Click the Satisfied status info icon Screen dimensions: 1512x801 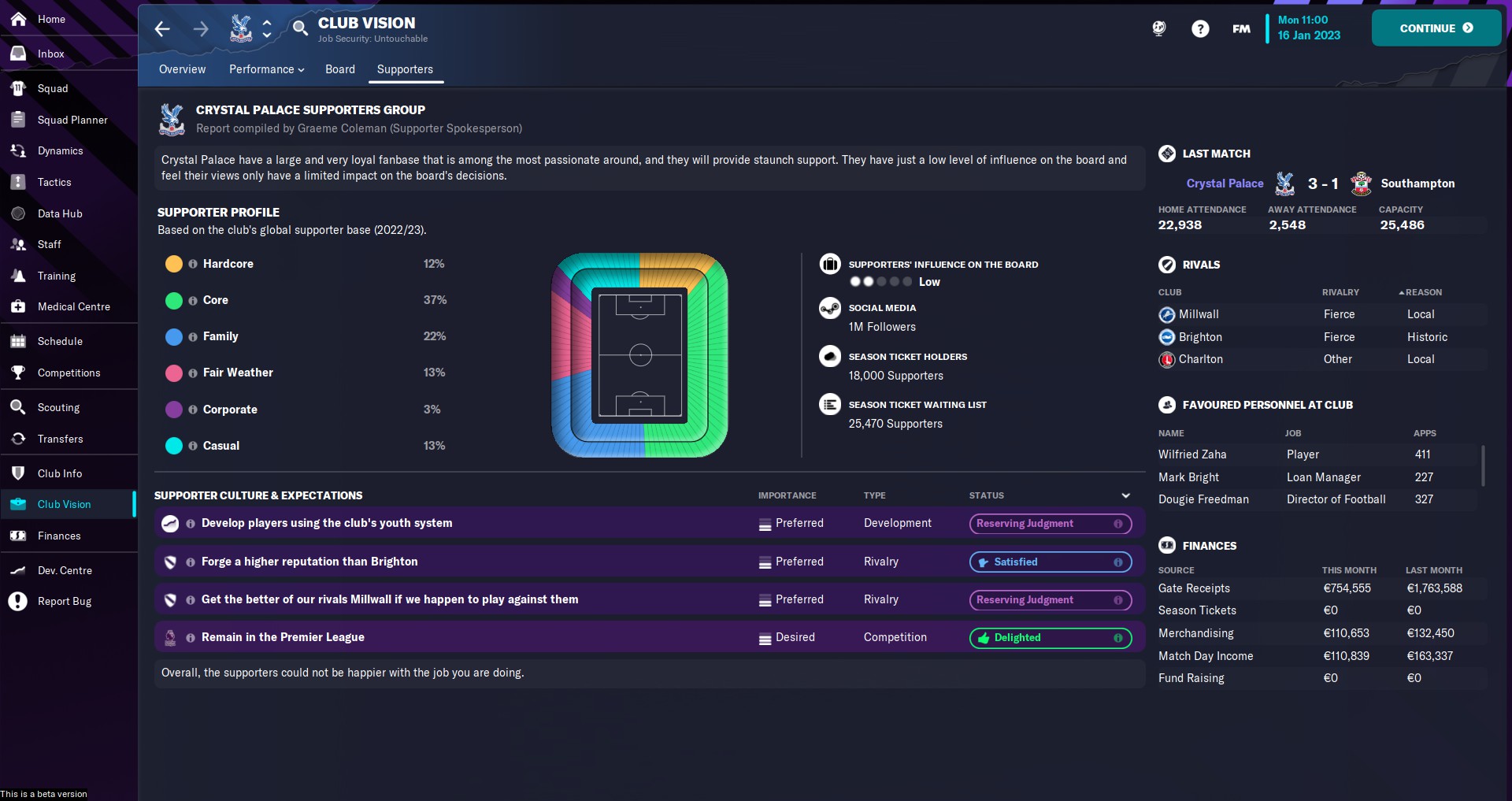pyautogui.click(x=1117, y=562)
